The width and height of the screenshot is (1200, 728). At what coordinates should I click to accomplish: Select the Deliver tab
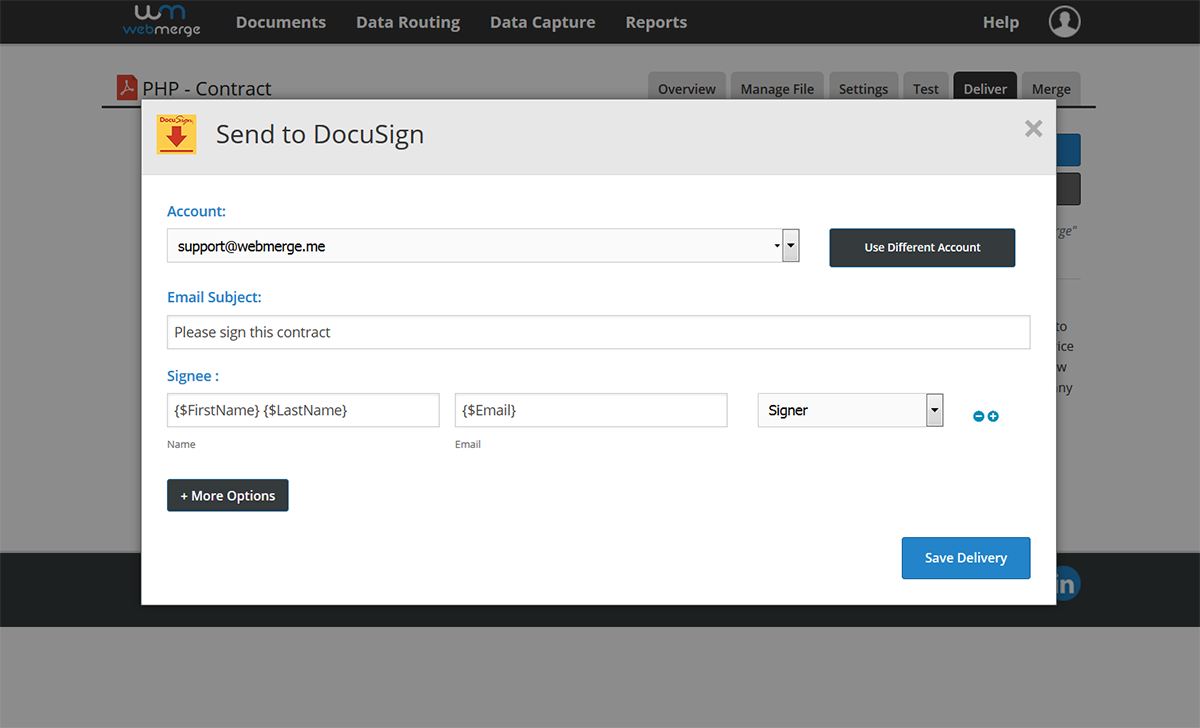pos(985,89)
